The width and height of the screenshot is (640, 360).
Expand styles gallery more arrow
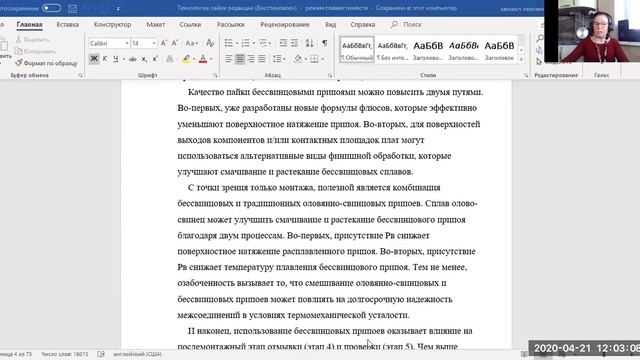coord(521,60)
